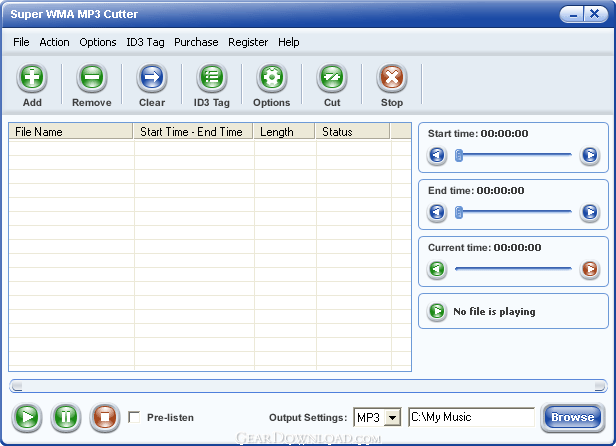616x446 pixels.
Task: Open the File menu
Action: [21, 42]
